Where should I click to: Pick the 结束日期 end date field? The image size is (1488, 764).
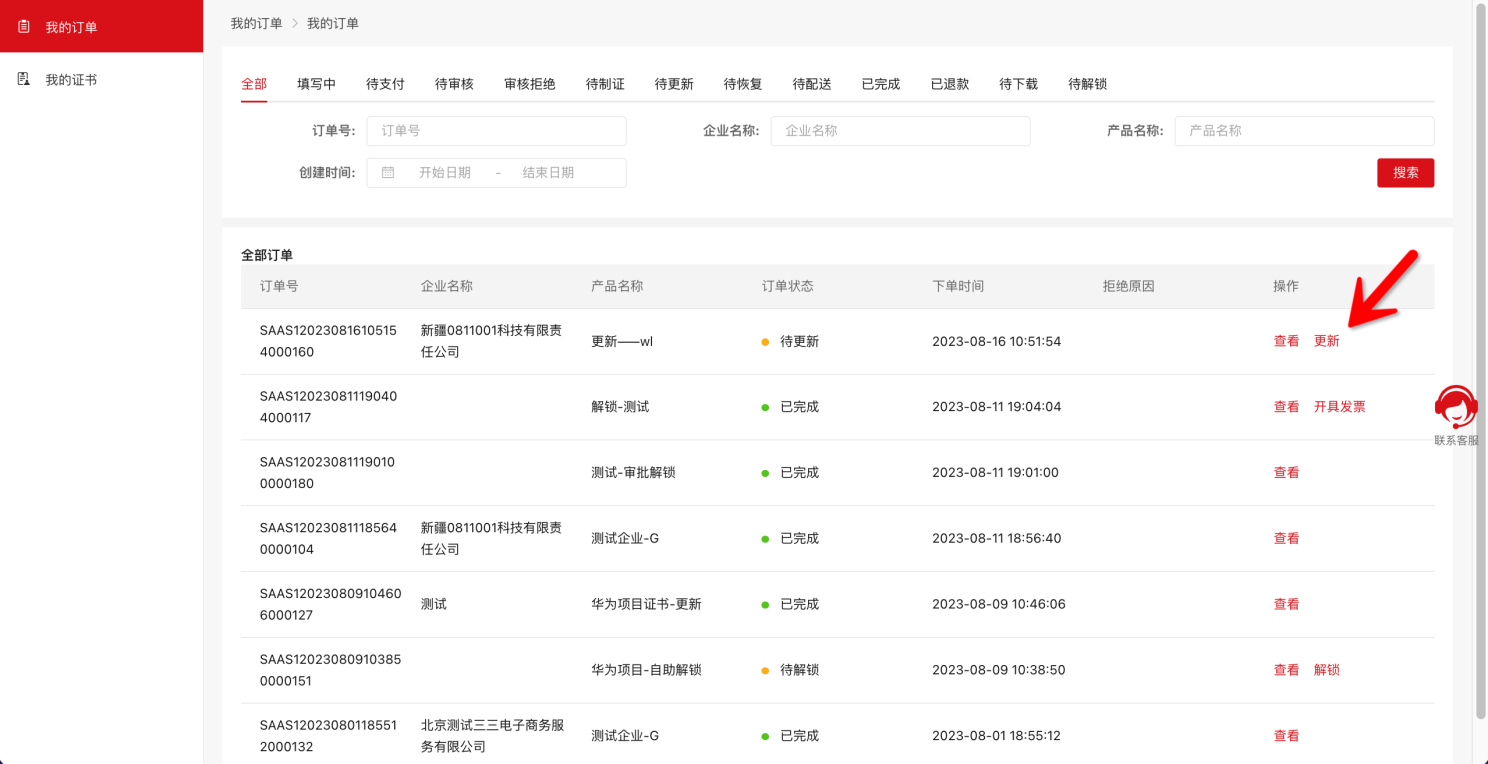(x=548, y=173)
